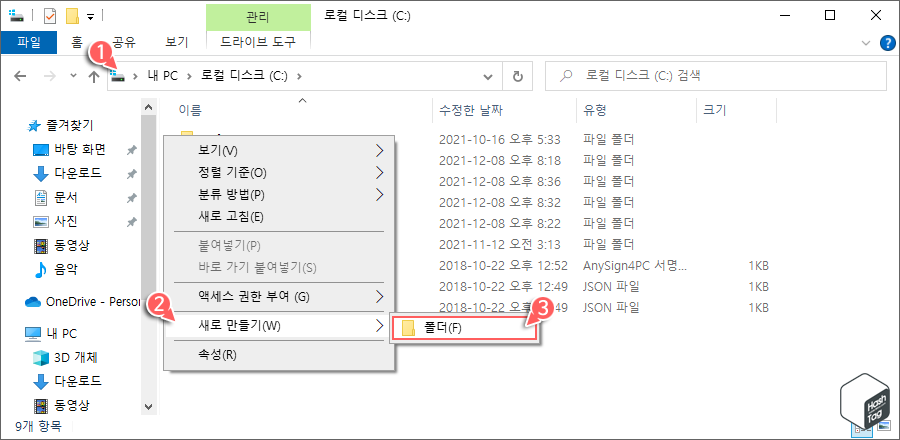The width and height of the screenshot is (900, 440).
Task: Open pinned 다운로드 under 즐겨찾기
Action: [77, 173]
